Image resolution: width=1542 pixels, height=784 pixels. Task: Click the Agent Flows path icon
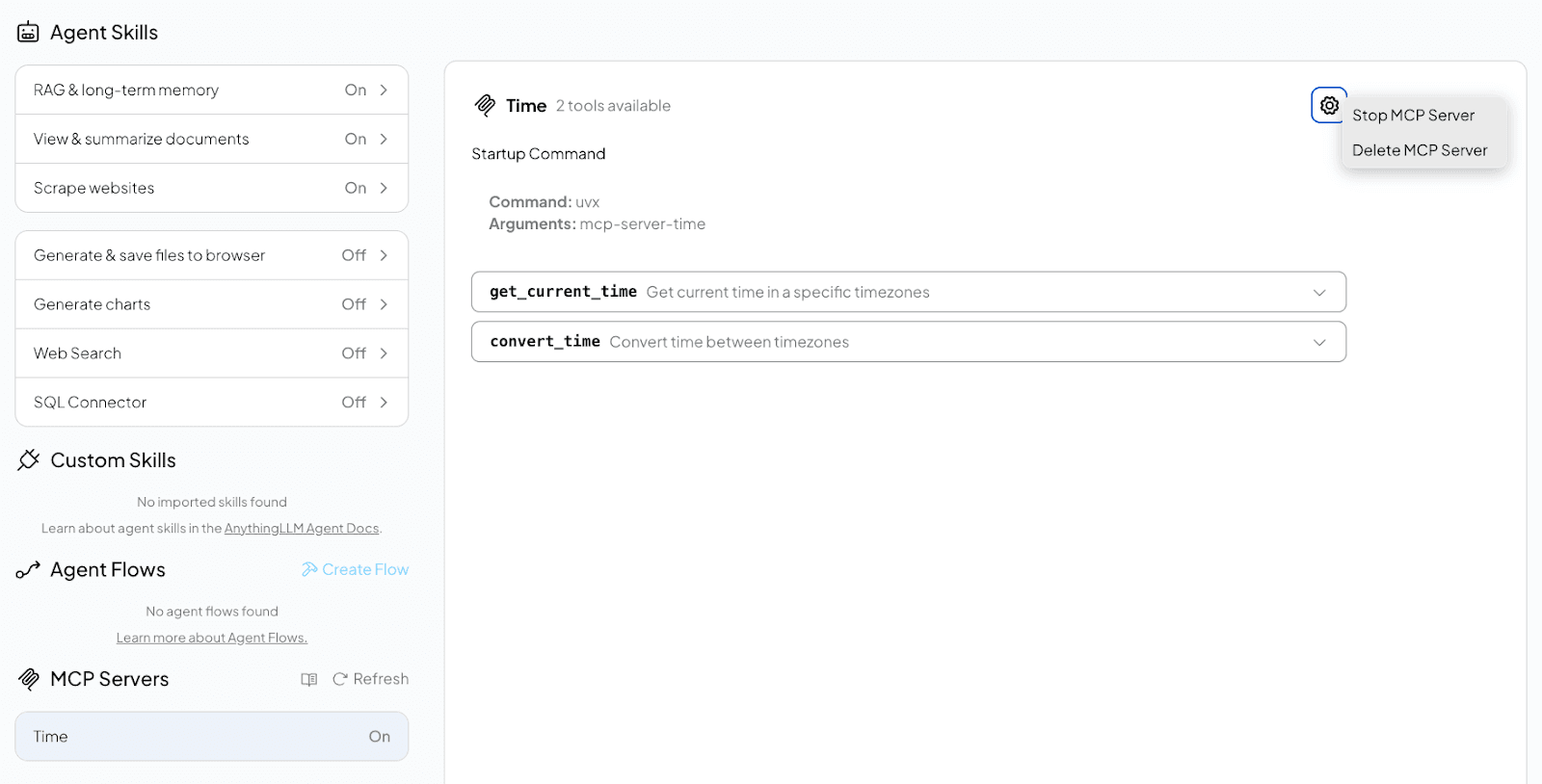tap(28, 570)
